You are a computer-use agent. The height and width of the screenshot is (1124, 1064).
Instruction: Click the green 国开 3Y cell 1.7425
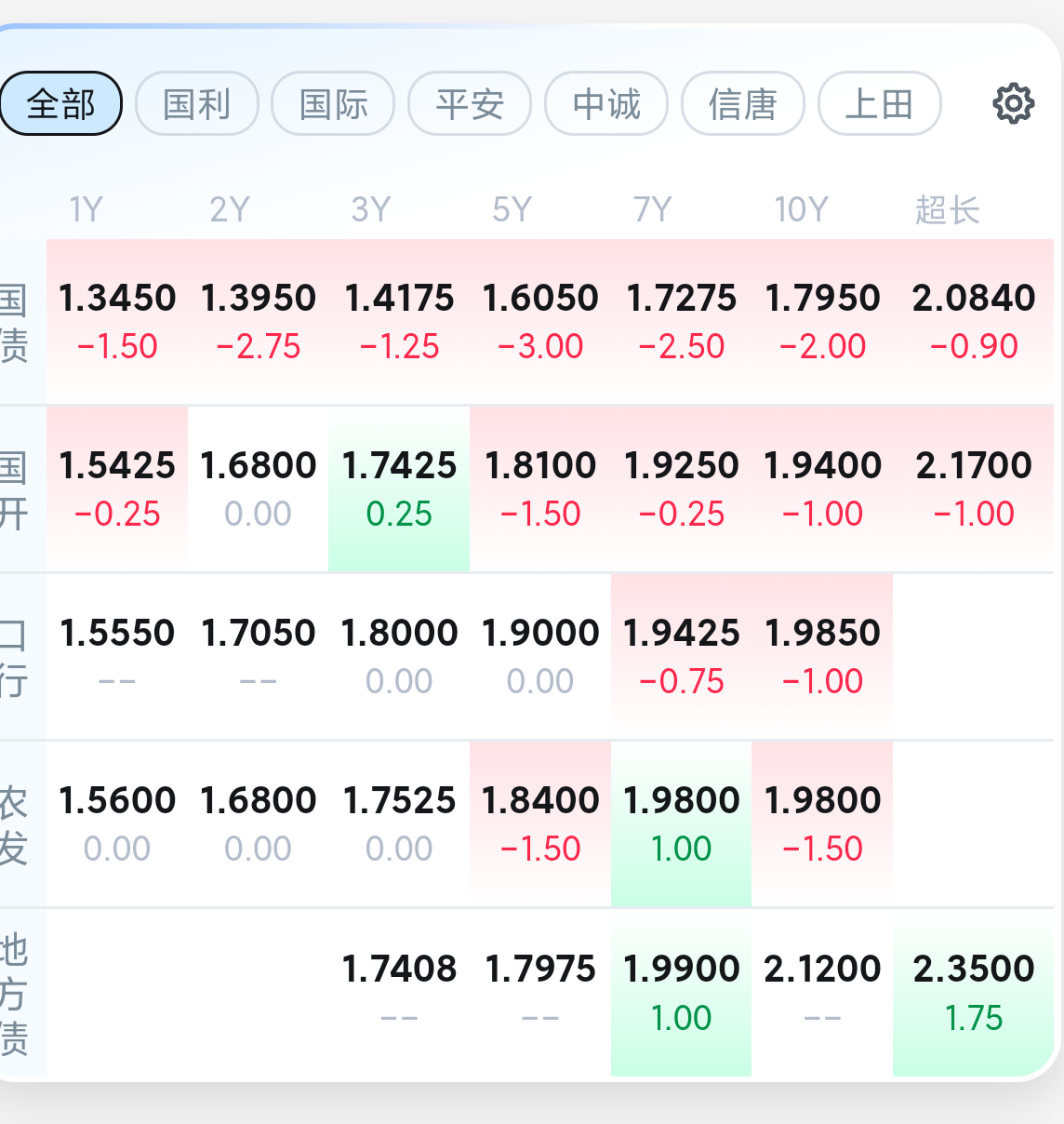pos(399,488)
